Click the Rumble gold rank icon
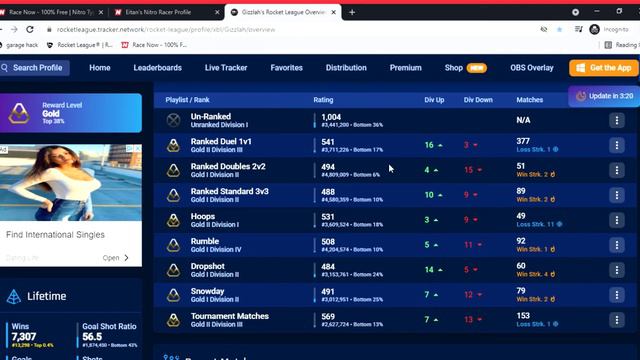640x360 pixels. pyautogui.click(x=173, y=245)
